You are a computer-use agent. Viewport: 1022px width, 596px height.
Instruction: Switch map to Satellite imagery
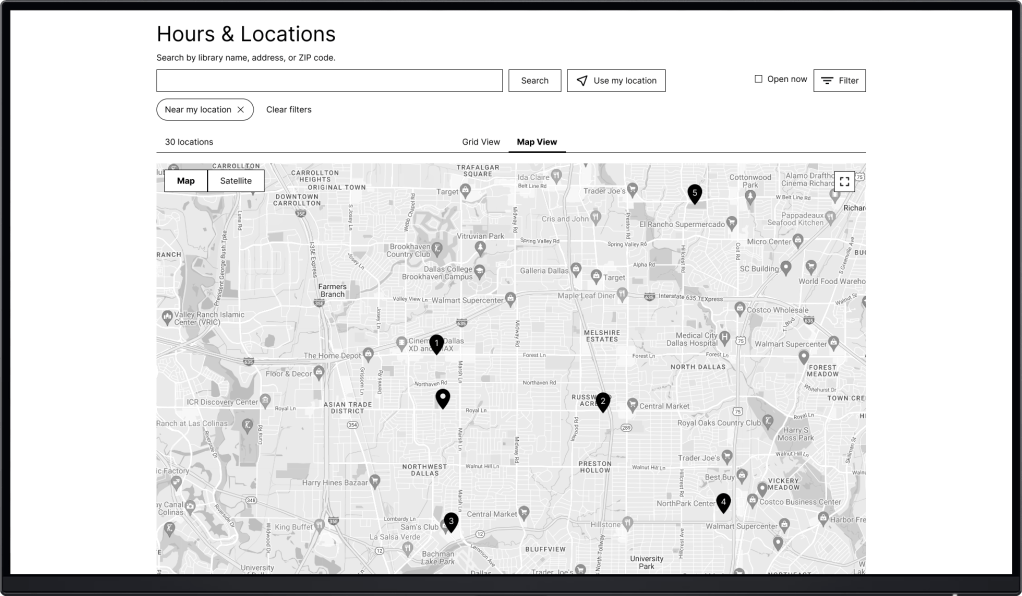point(236,181)
